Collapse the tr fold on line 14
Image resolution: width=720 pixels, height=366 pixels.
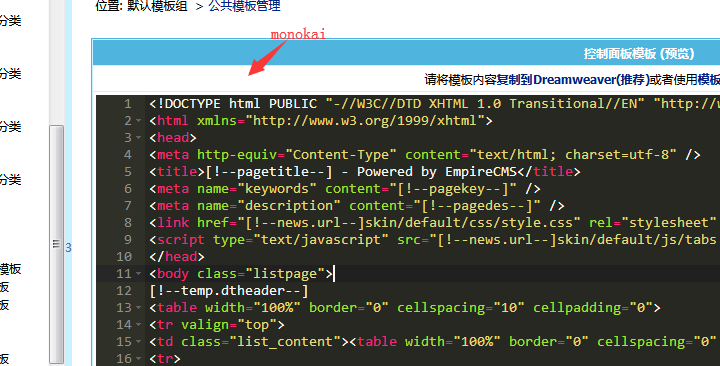pyautogui.click(x=139, y=325)
